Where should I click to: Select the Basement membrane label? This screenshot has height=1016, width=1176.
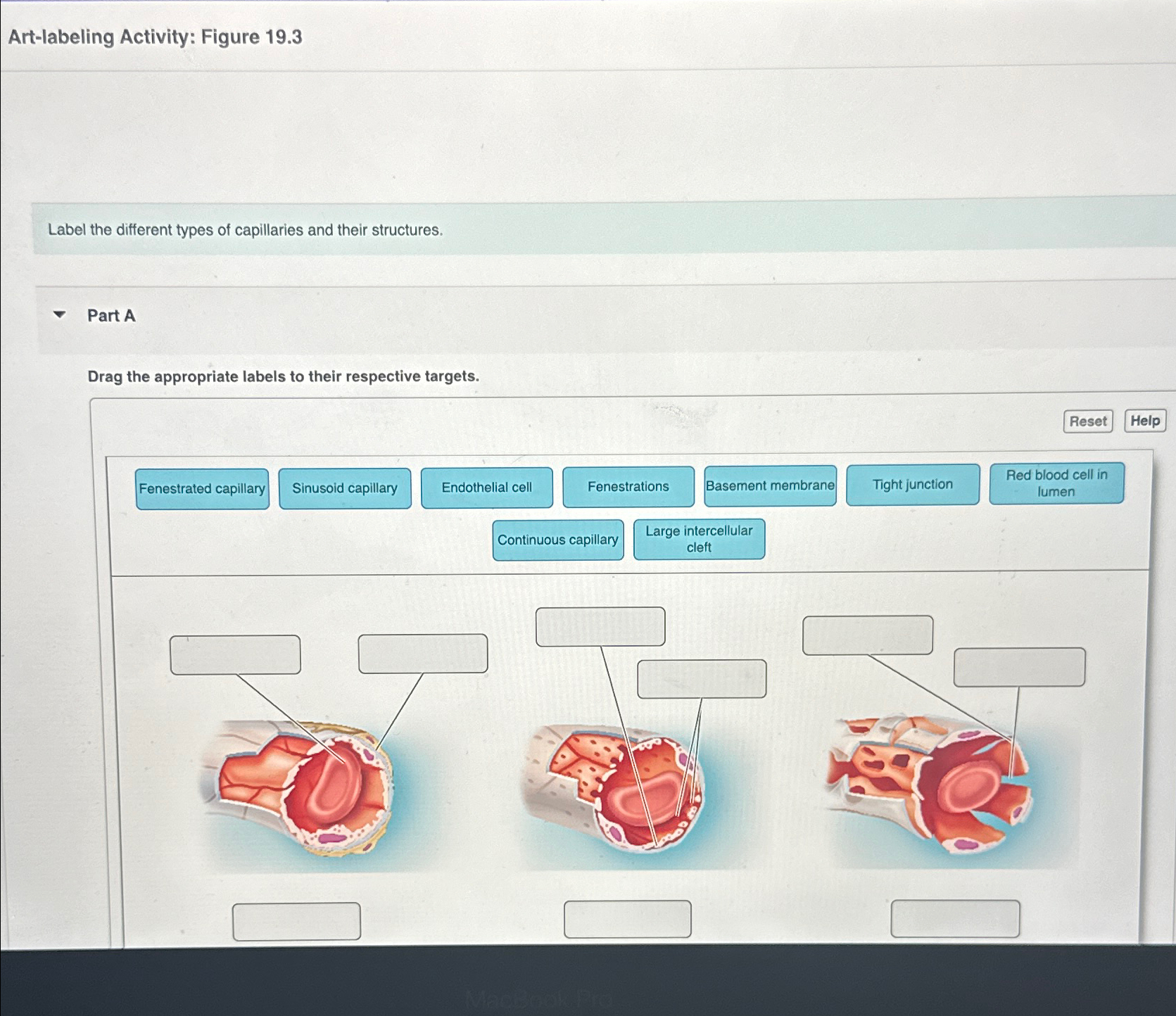coord(770,485)
